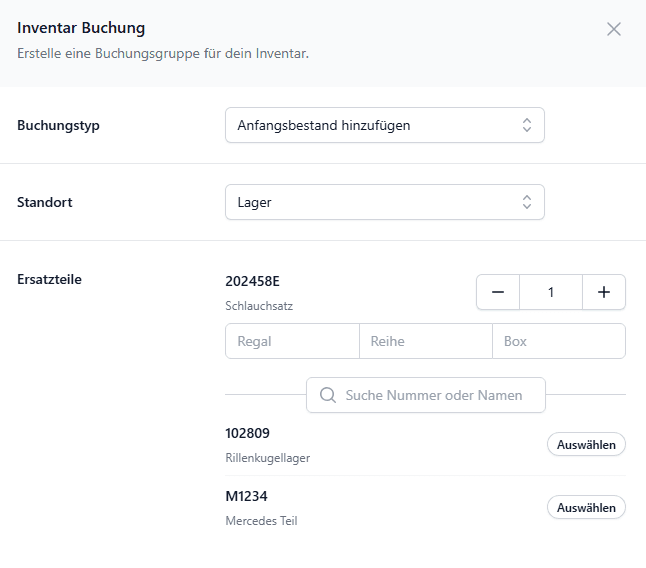Screen dimensions: 646x568
Task: Click the Ersatzteile section label
Action: [x=49, y=279]
